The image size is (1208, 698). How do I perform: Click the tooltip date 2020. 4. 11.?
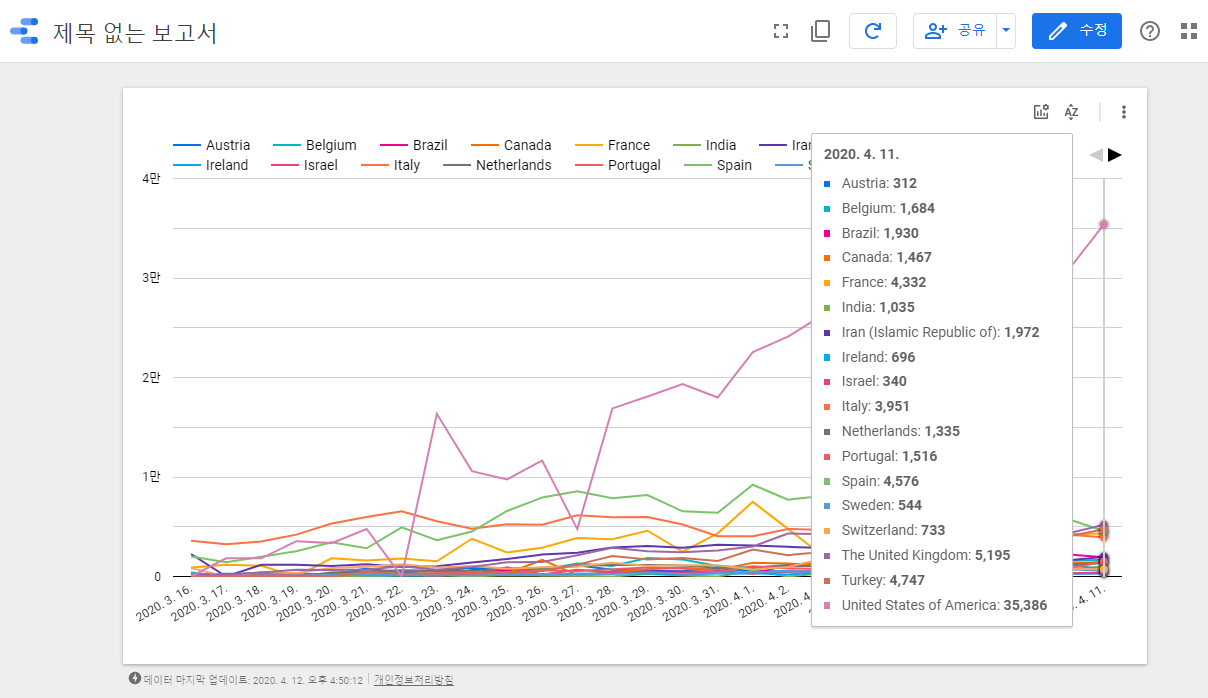(x=861, y=155)
